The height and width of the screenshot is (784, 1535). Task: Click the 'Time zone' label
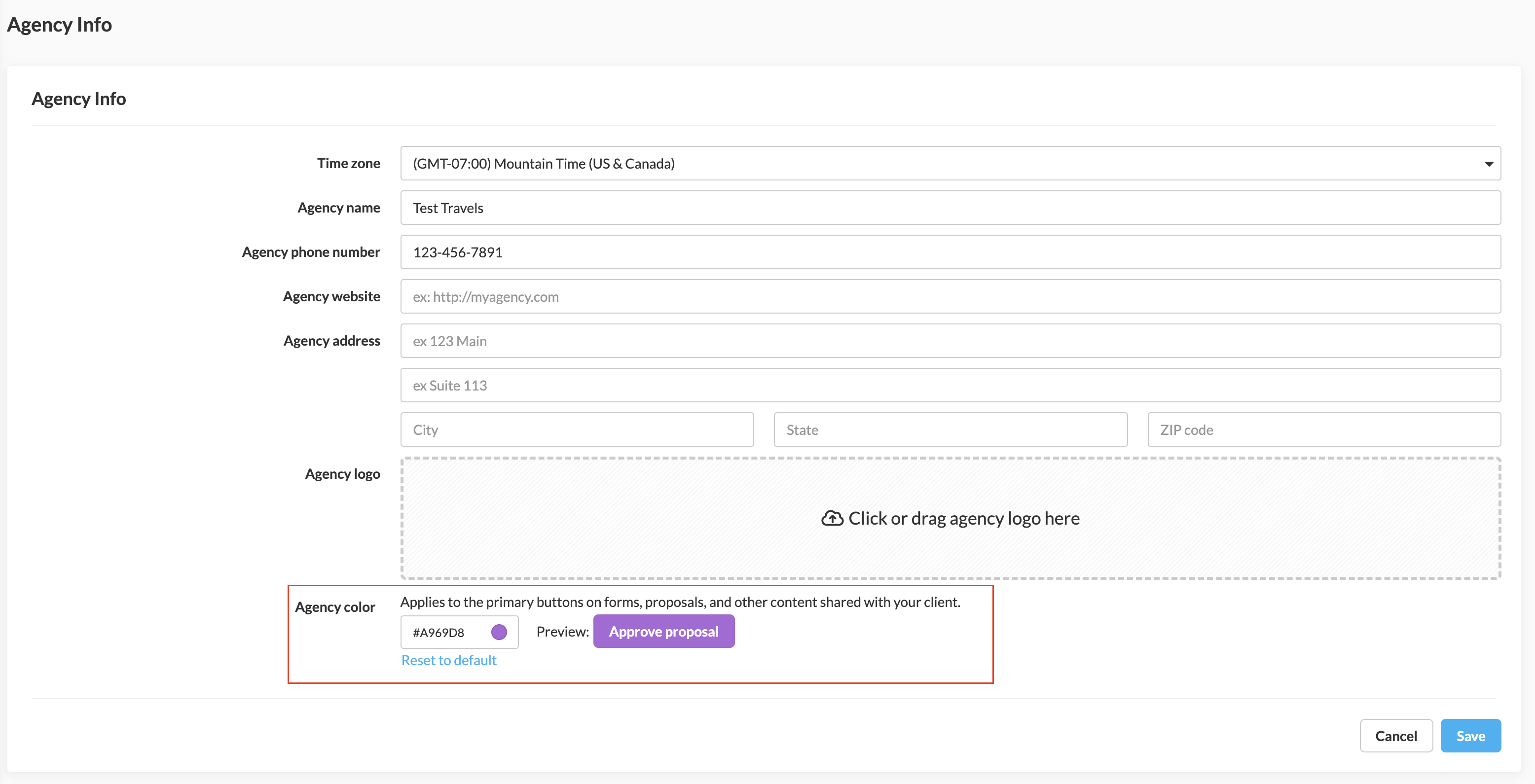point(349,163)
